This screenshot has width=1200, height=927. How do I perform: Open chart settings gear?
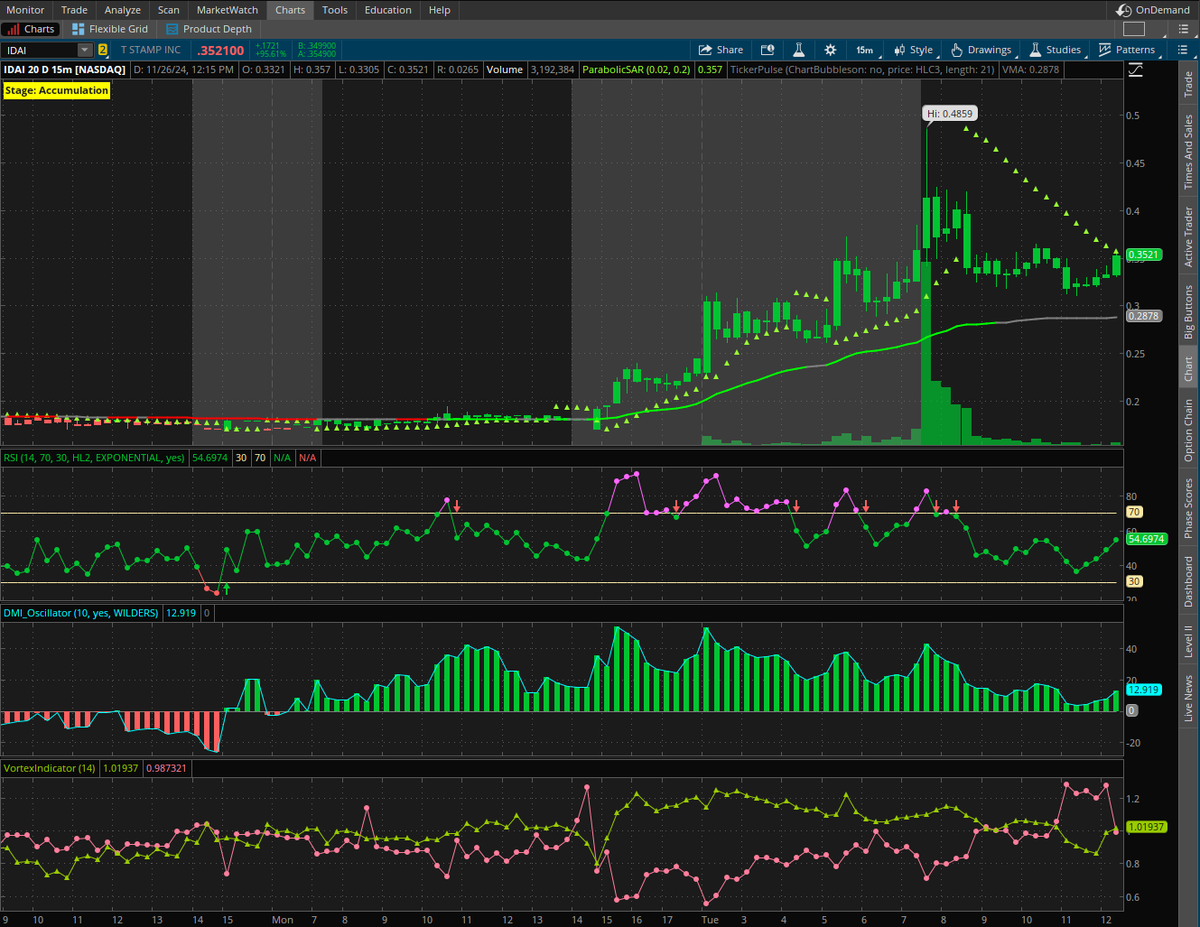point(830,50)
